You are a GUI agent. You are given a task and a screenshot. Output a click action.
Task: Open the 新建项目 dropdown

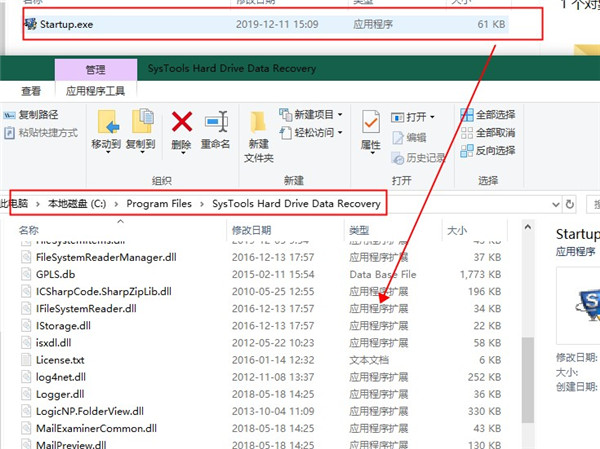click(x=311, y=114)
